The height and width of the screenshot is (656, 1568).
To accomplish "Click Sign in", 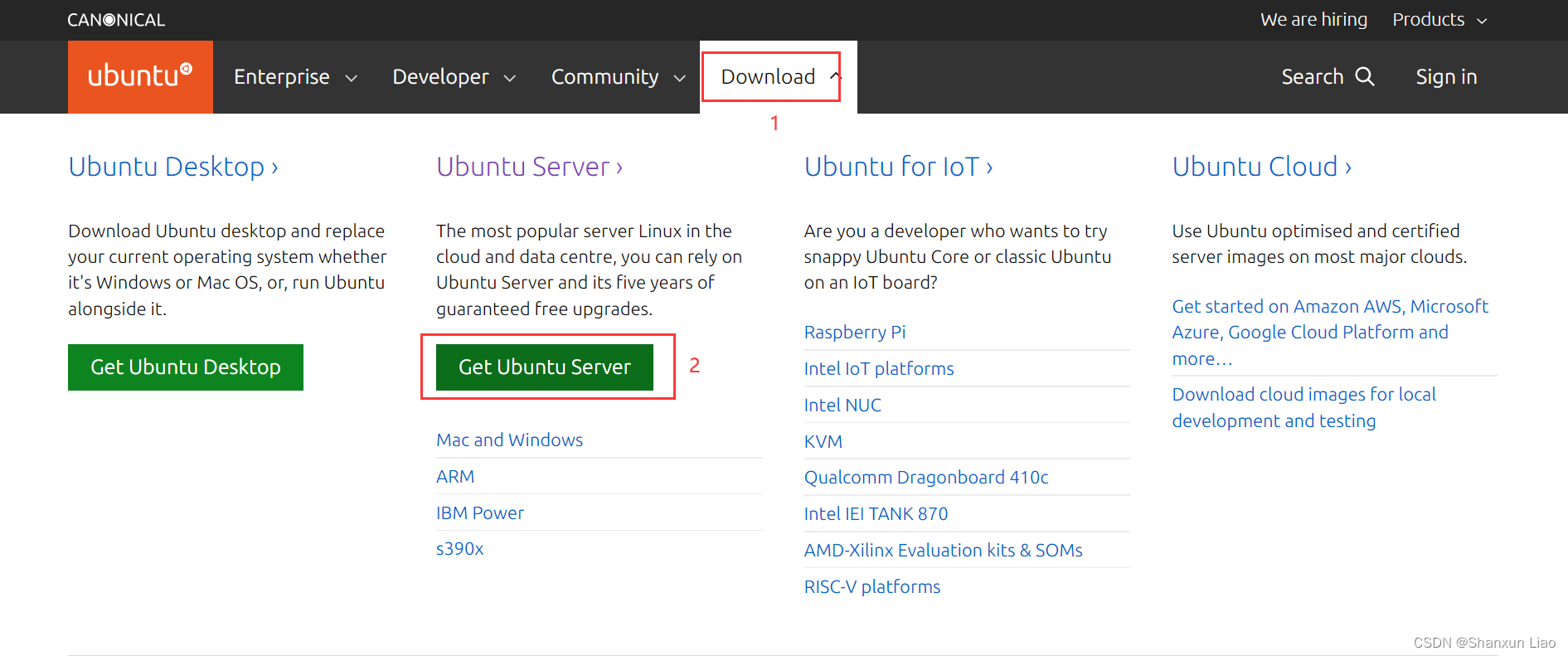I will pos(1446,77).
